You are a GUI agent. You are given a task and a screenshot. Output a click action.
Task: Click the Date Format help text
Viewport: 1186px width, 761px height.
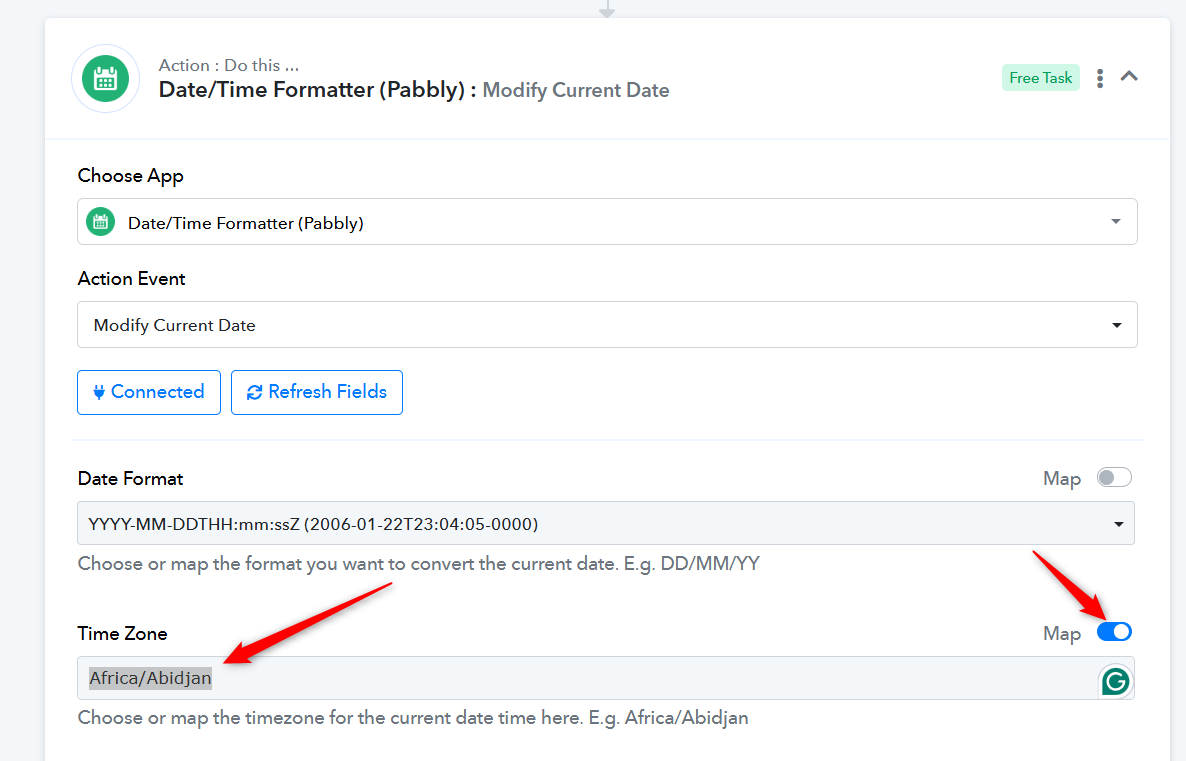(418, 564)
